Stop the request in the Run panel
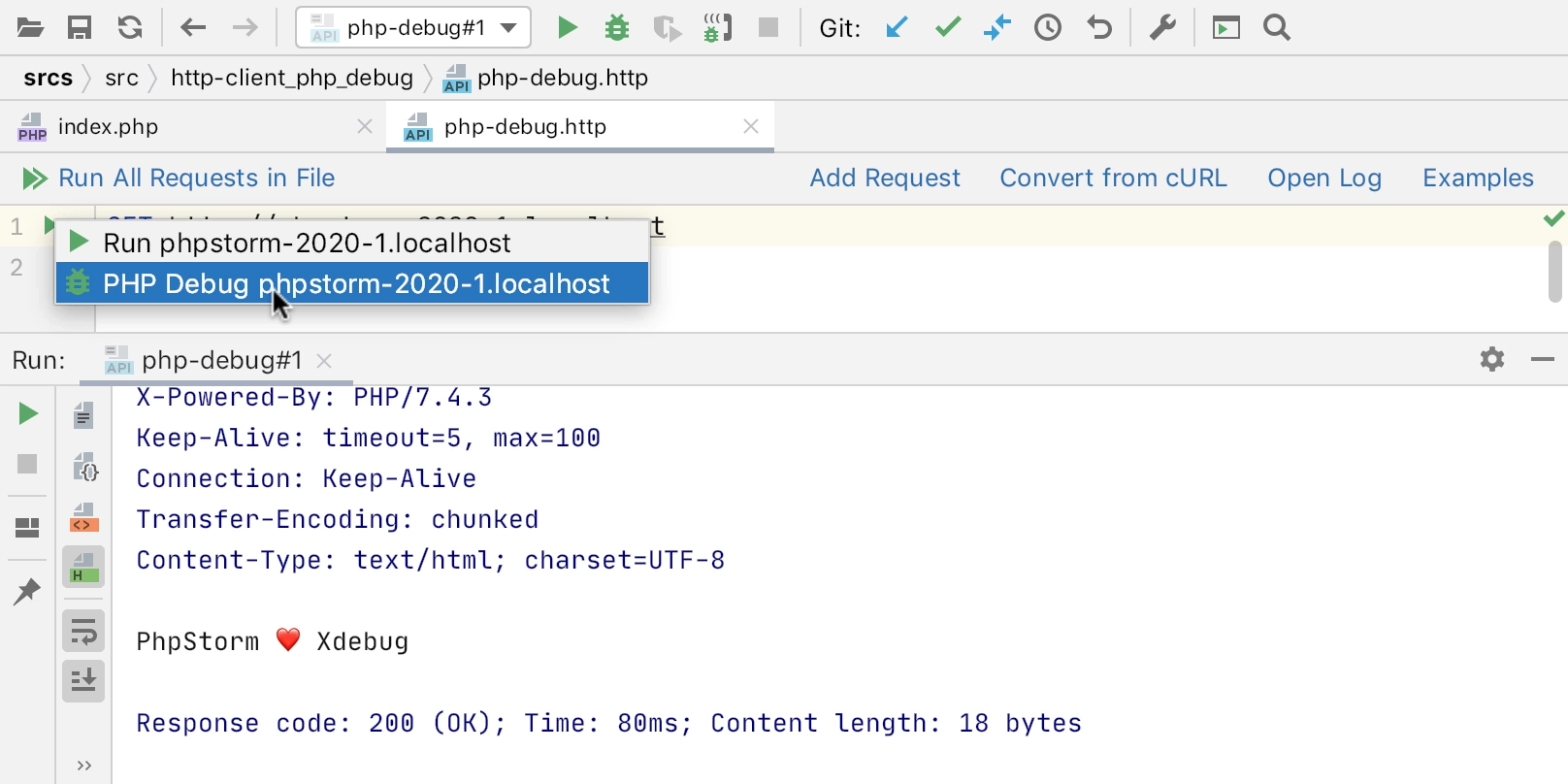Screen dimensions: 1568x784 tap(27, 464)
